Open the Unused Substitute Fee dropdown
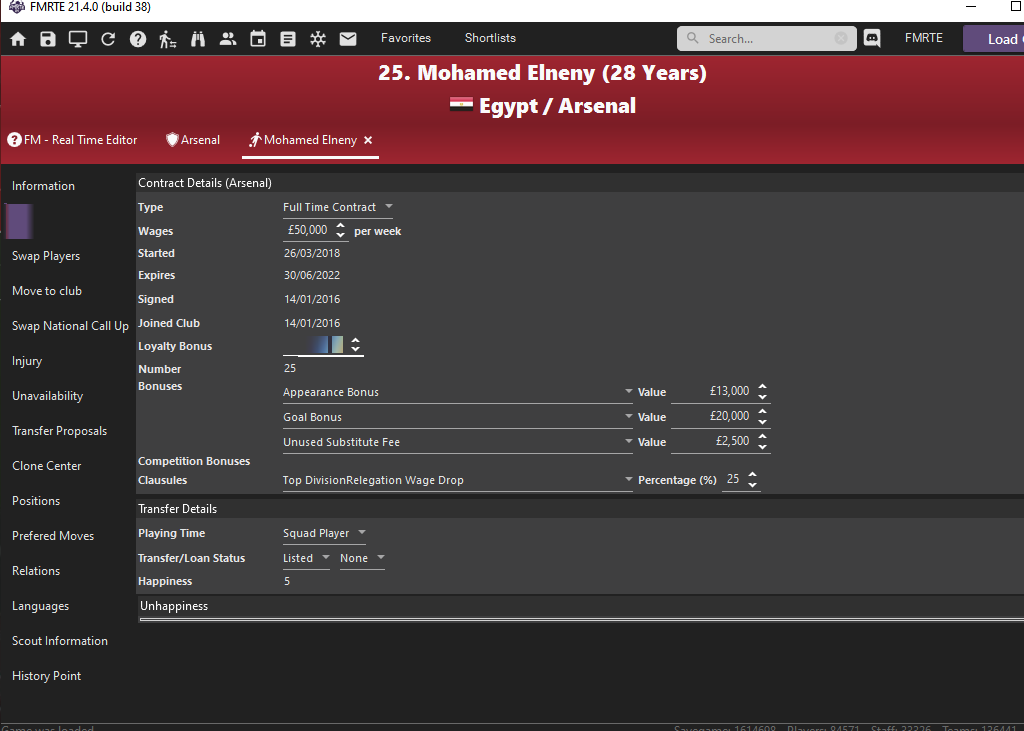The height and width of the screenshot is (731, 1024). [457, 442]
